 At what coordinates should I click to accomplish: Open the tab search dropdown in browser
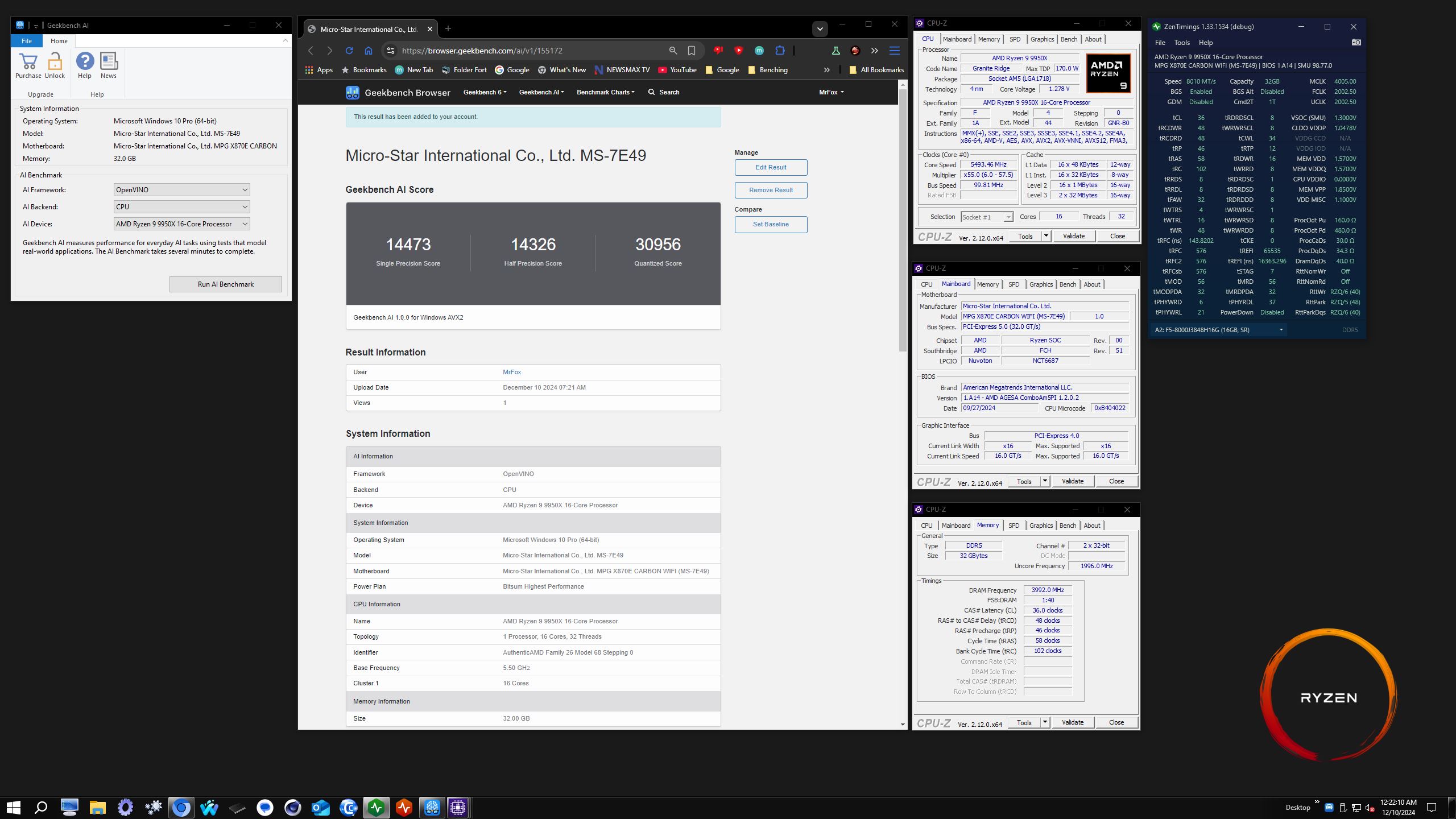[x=820, y=28]
